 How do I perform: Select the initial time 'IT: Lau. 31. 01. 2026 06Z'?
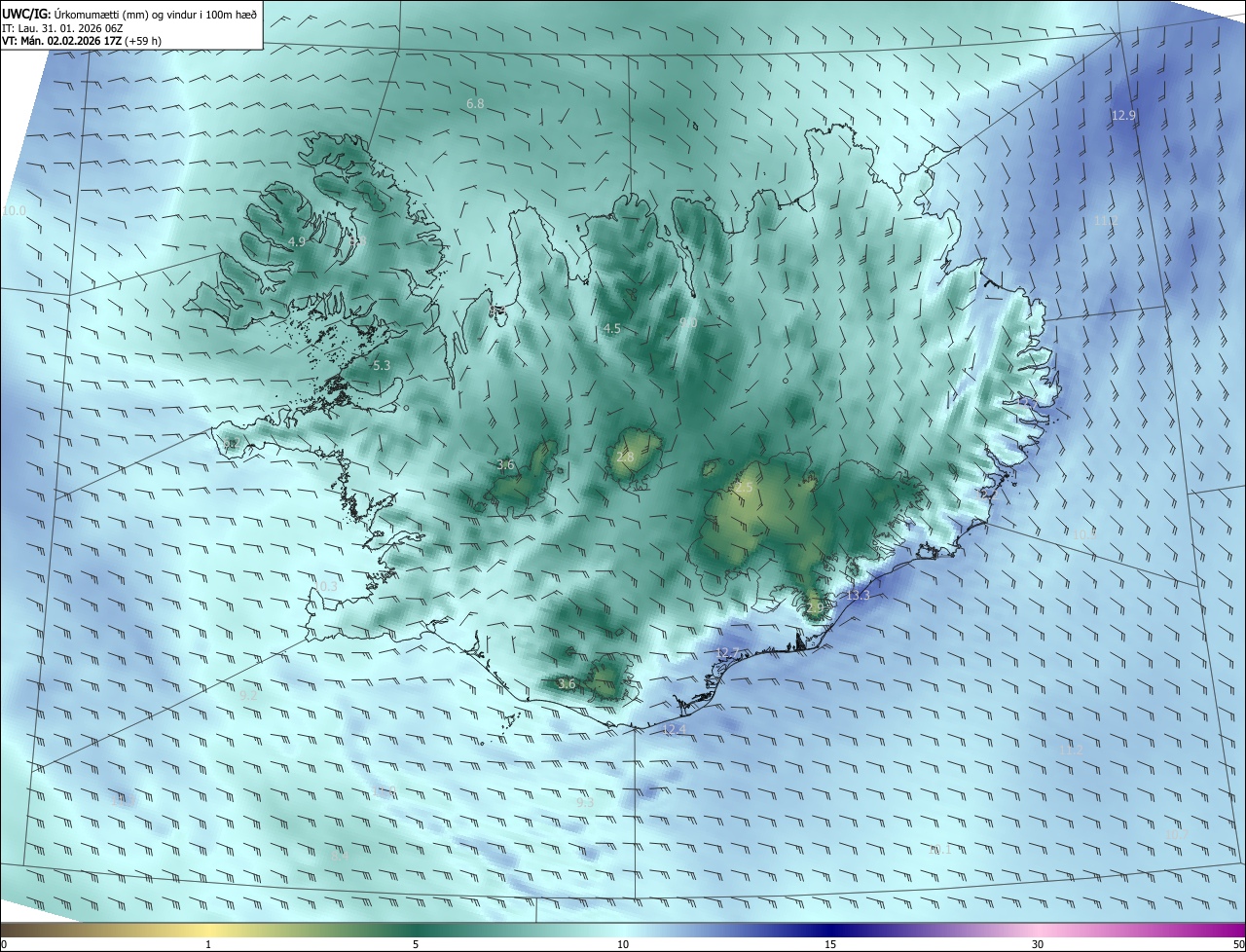pos(62,27)
